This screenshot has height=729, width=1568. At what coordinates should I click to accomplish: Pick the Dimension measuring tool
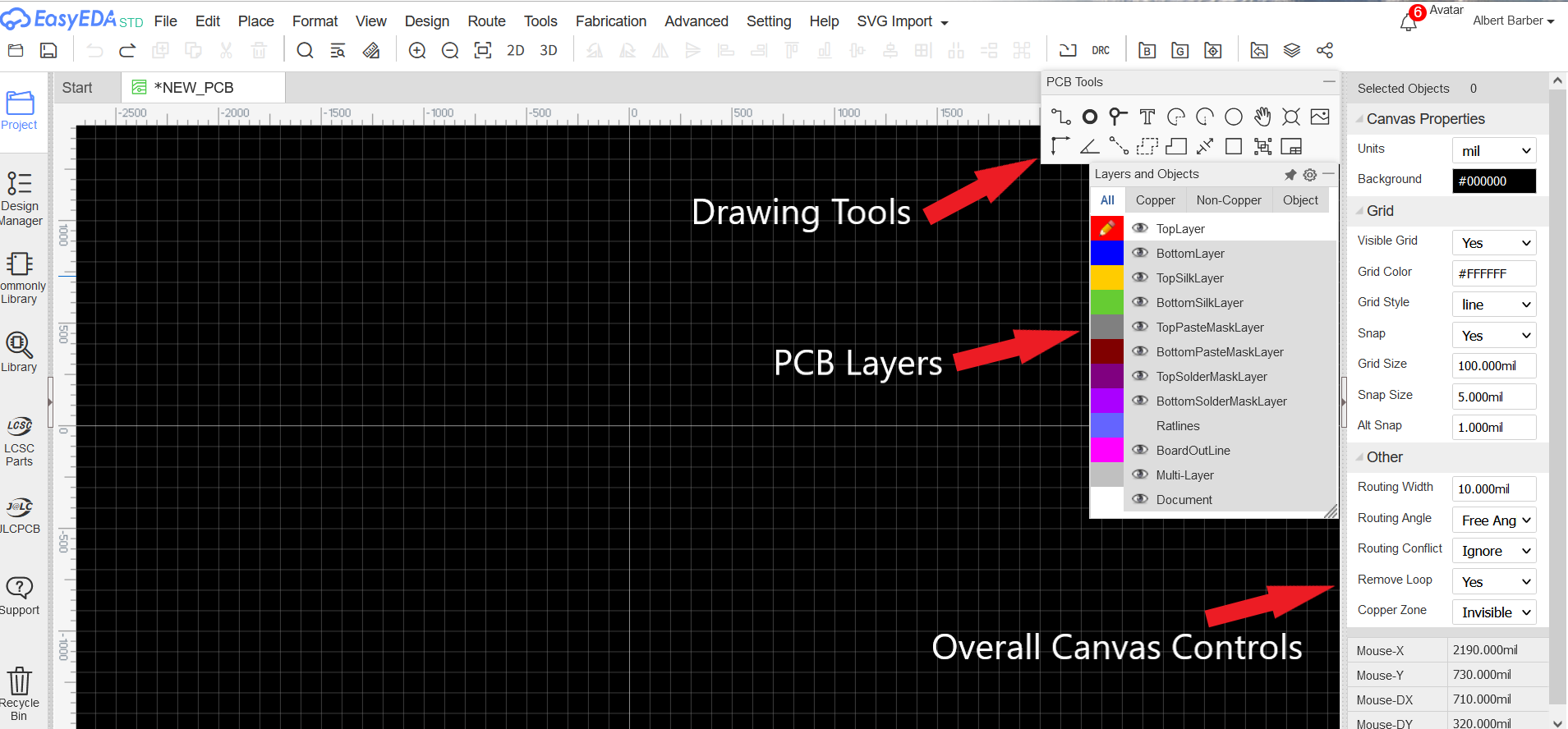pyautogui.click(x=1205, y=146)
